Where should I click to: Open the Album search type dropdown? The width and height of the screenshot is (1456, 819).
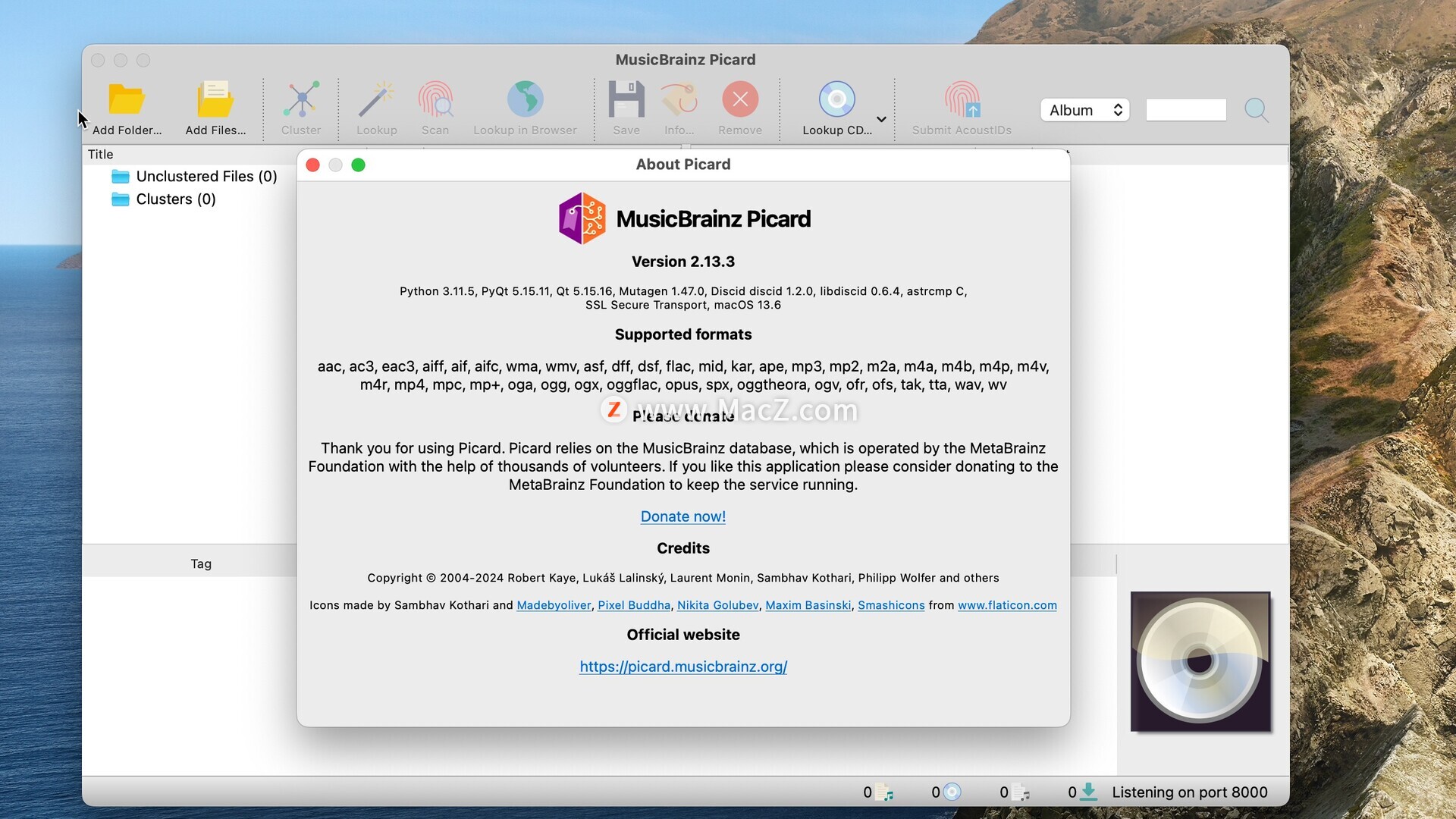pos(1085,110)
